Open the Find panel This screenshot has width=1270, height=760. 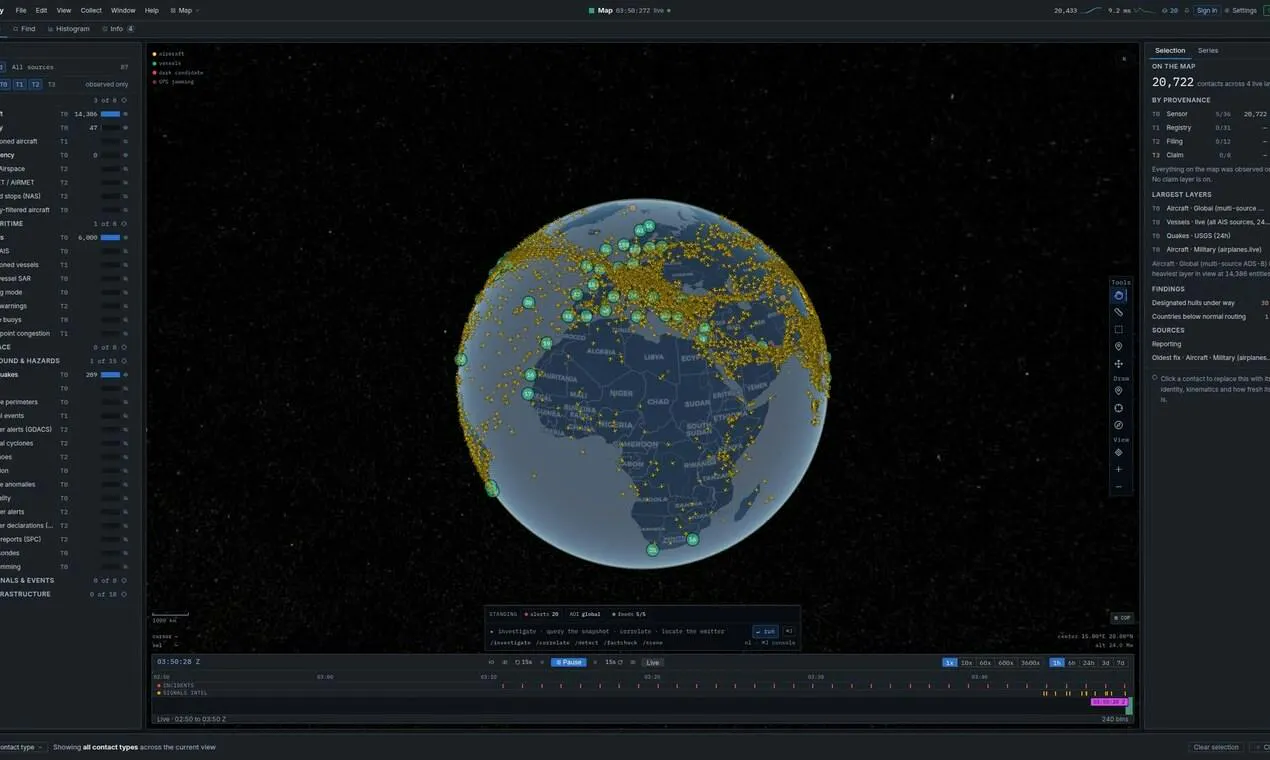(x=24, y=29)
